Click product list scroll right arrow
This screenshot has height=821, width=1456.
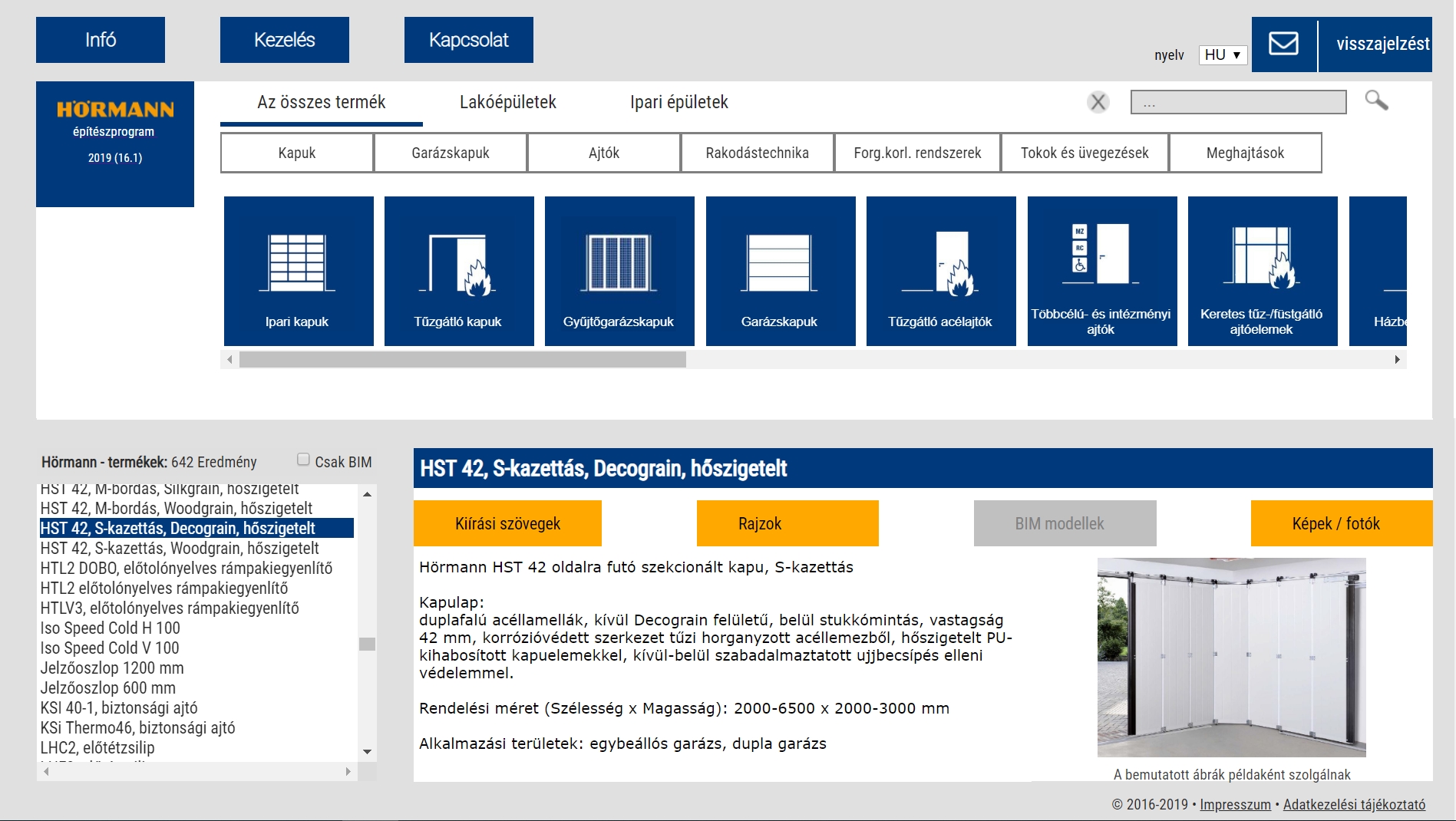click(x=348, y=771)
